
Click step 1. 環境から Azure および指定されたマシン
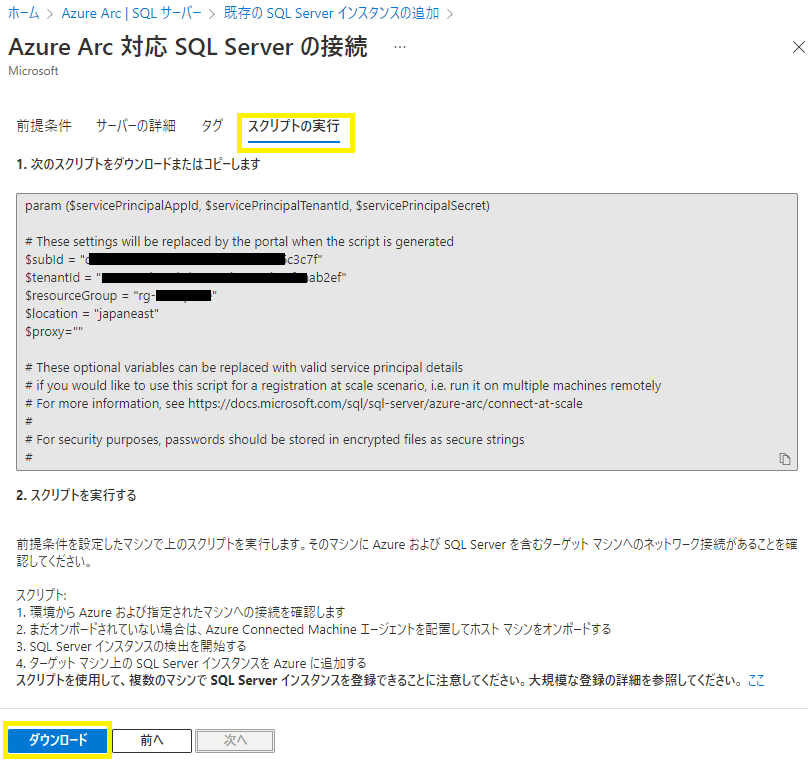(180, 613)
